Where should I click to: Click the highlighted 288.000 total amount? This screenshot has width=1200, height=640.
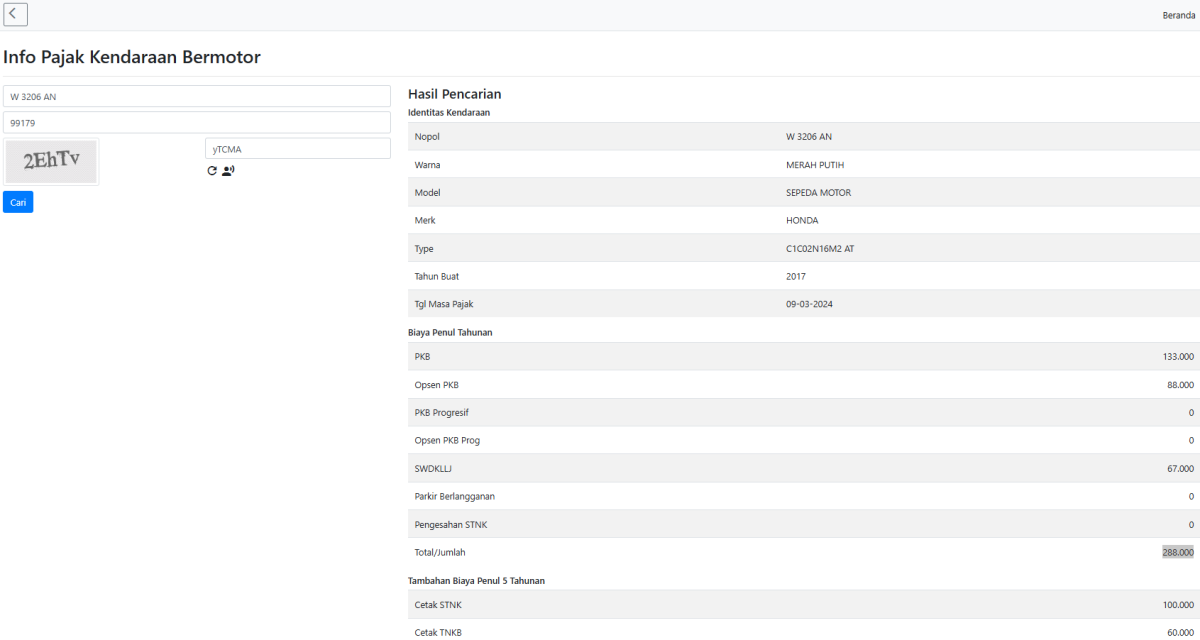1177,552
